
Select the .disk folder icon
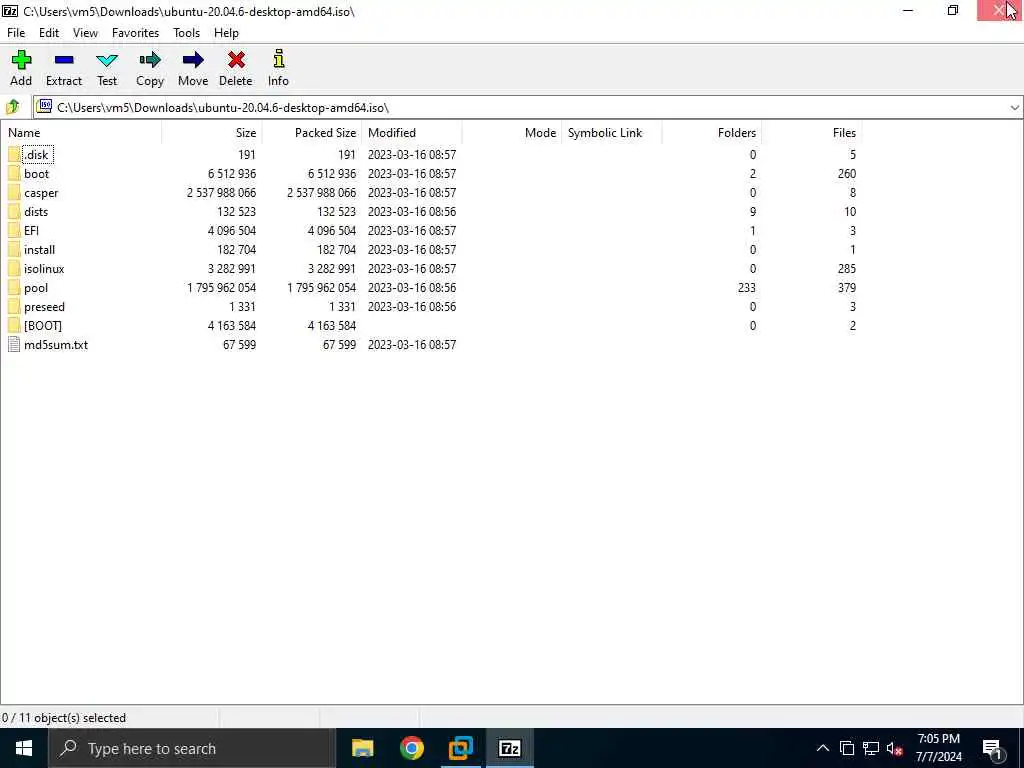pyautogui.click(x=14, y=155)
